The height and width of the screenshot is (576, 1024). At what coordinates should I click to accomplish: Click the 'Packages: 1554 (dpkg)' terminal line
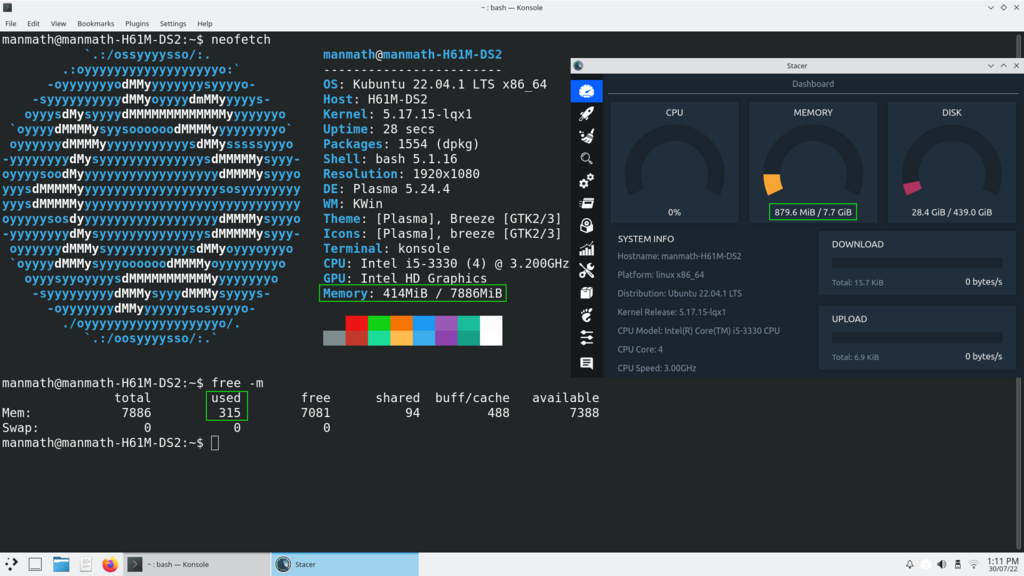[401, 144]
